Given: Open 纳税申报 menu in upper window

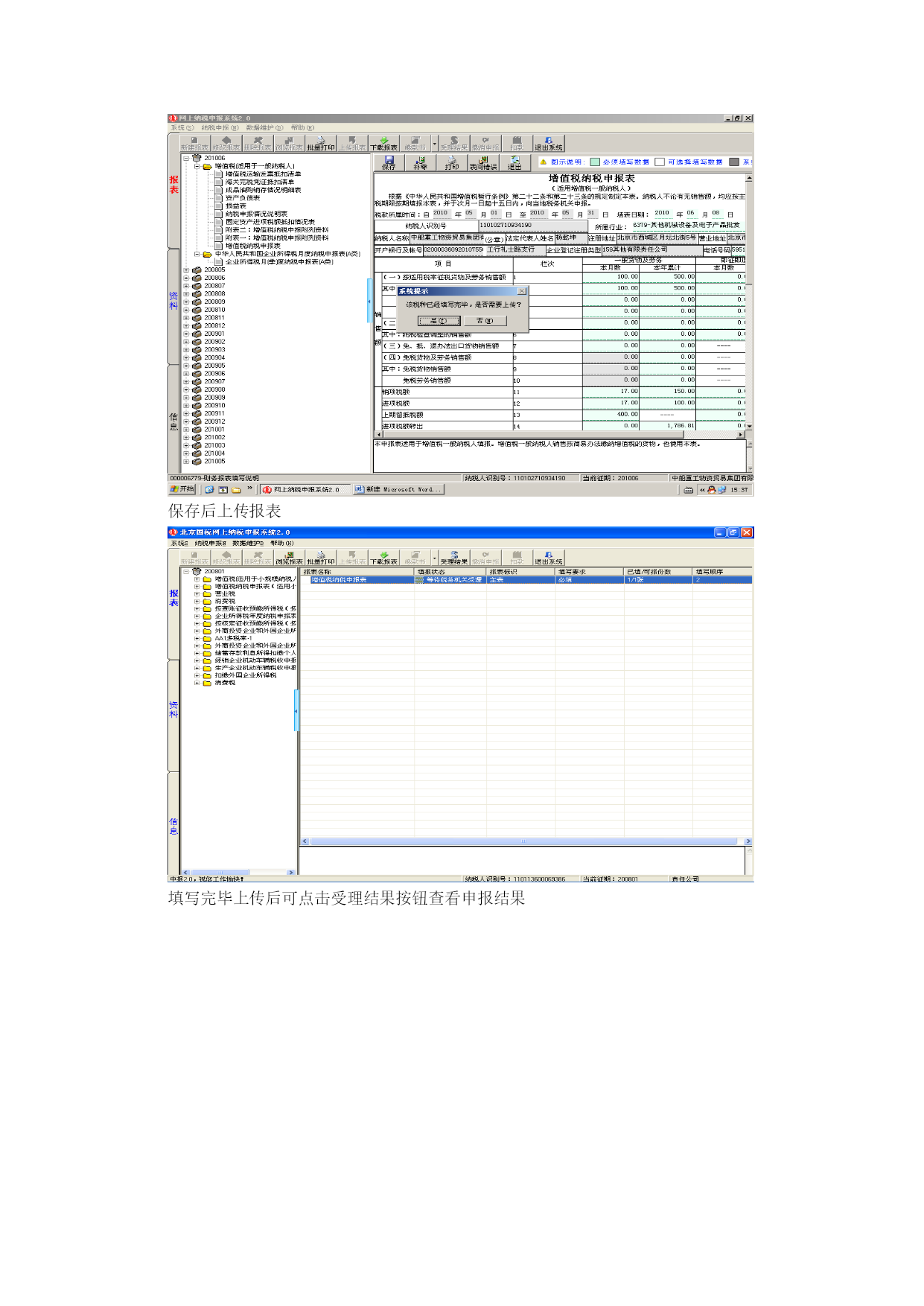Looking at the screenshot, I should tap(220, 128).
